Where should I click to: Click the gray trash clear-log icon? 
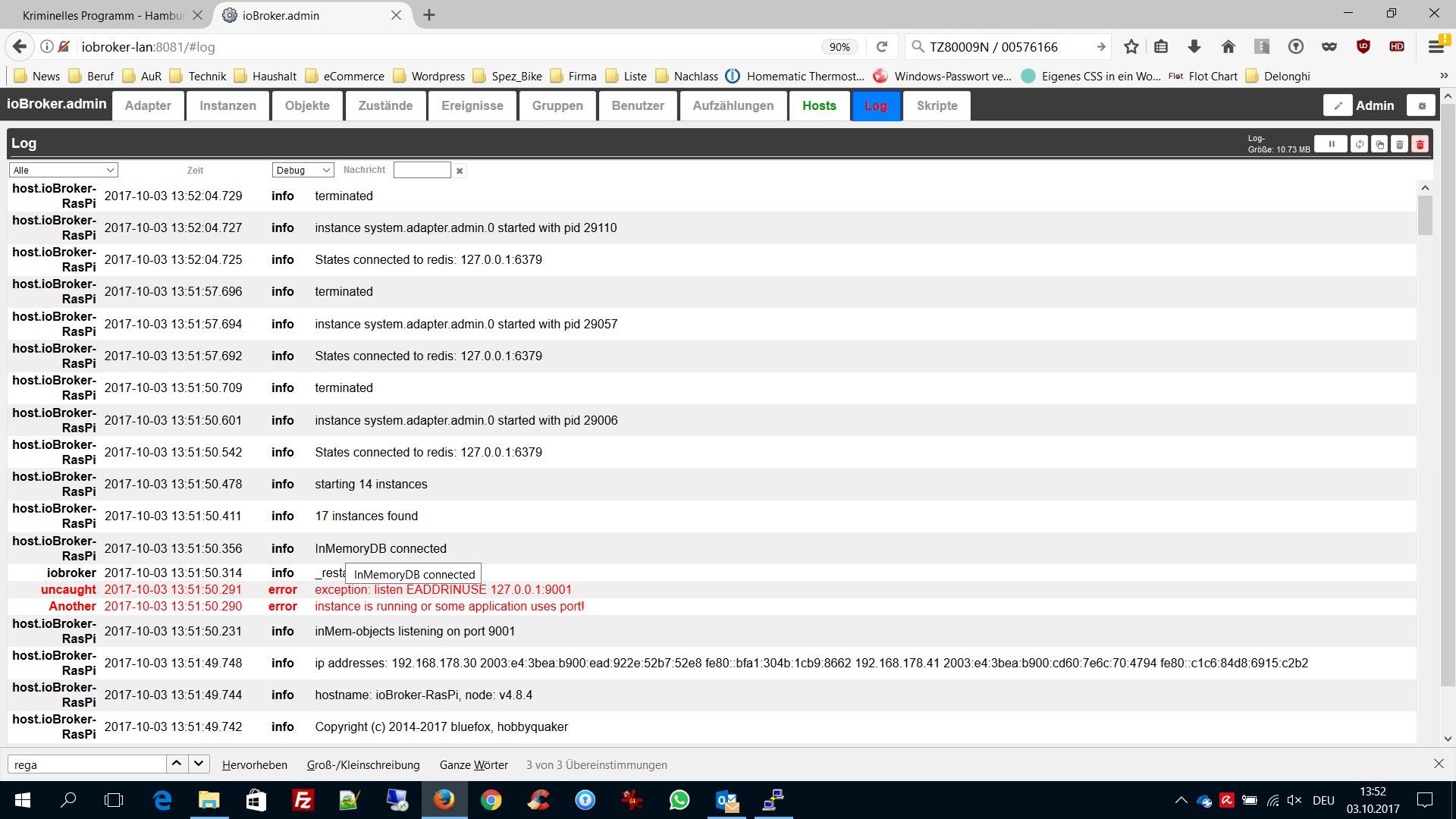(x=1400, y=144)
